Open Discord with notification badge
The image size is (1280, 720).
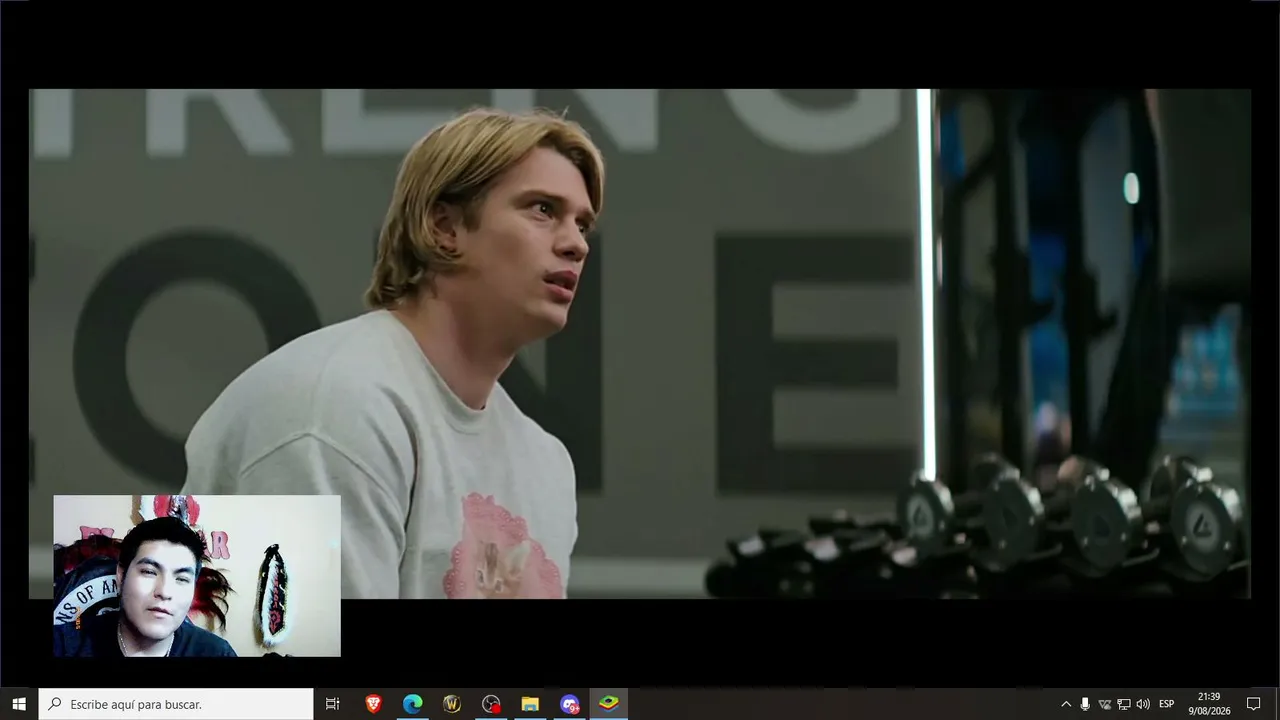(x=569, y=704)
